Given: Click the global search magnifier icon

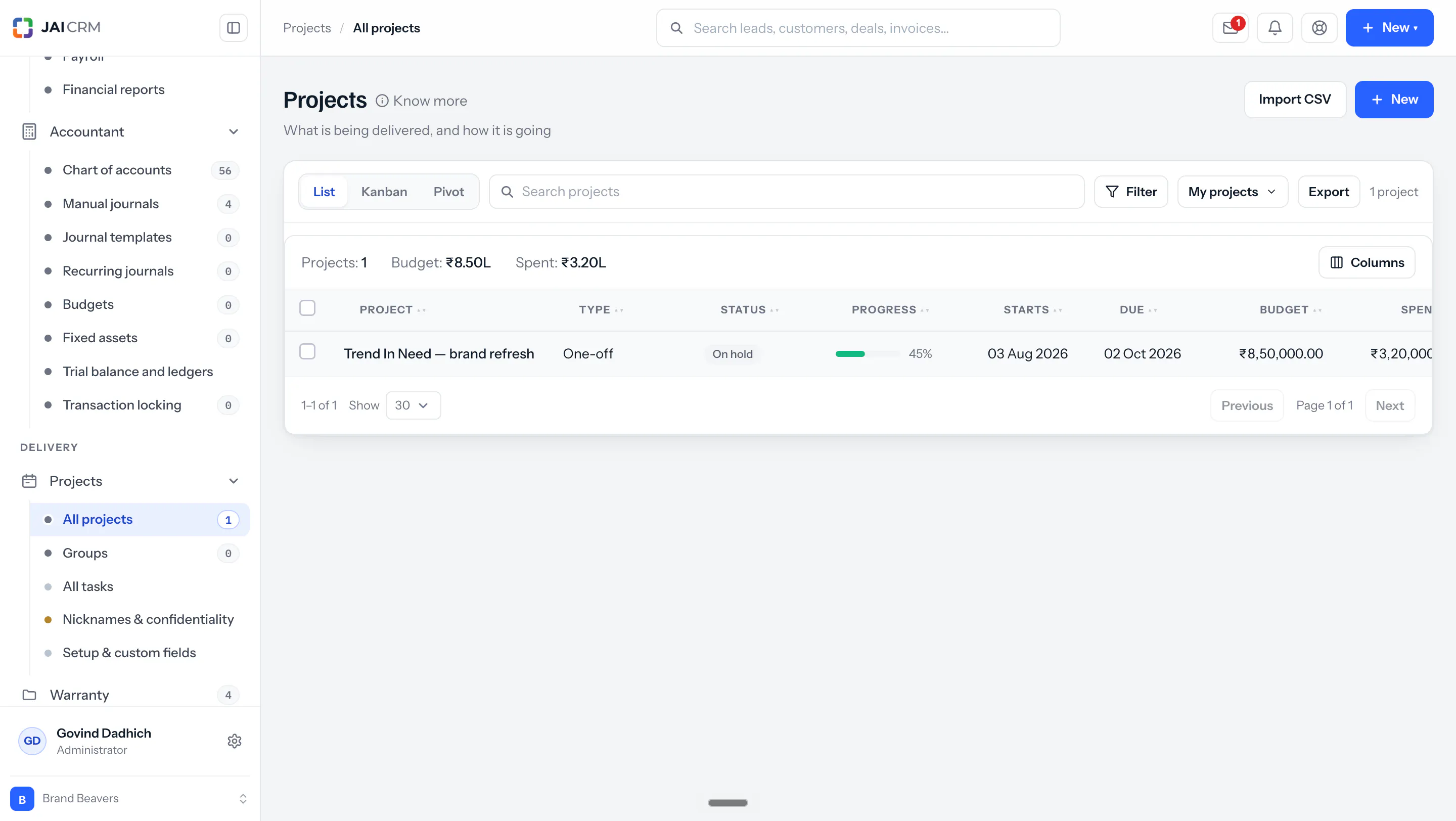Looking at the screenshot, I should coord(676,28).
